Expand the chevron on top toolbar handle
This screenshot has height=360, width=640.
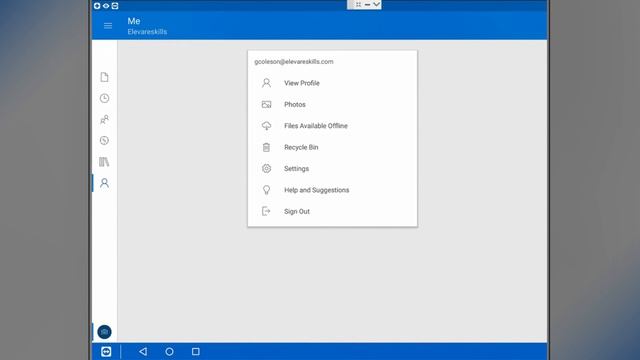(376, 4)
